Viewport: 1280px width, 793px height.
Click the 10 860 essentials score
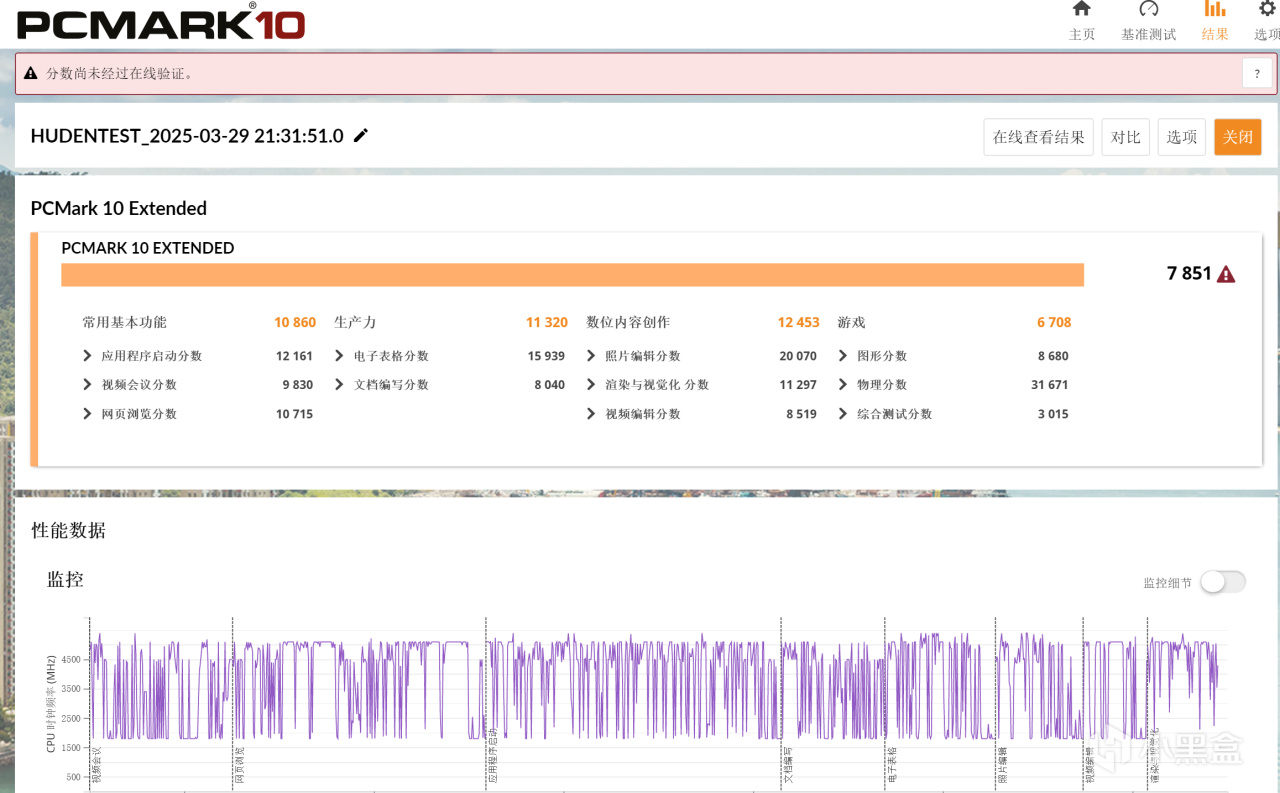295,322
